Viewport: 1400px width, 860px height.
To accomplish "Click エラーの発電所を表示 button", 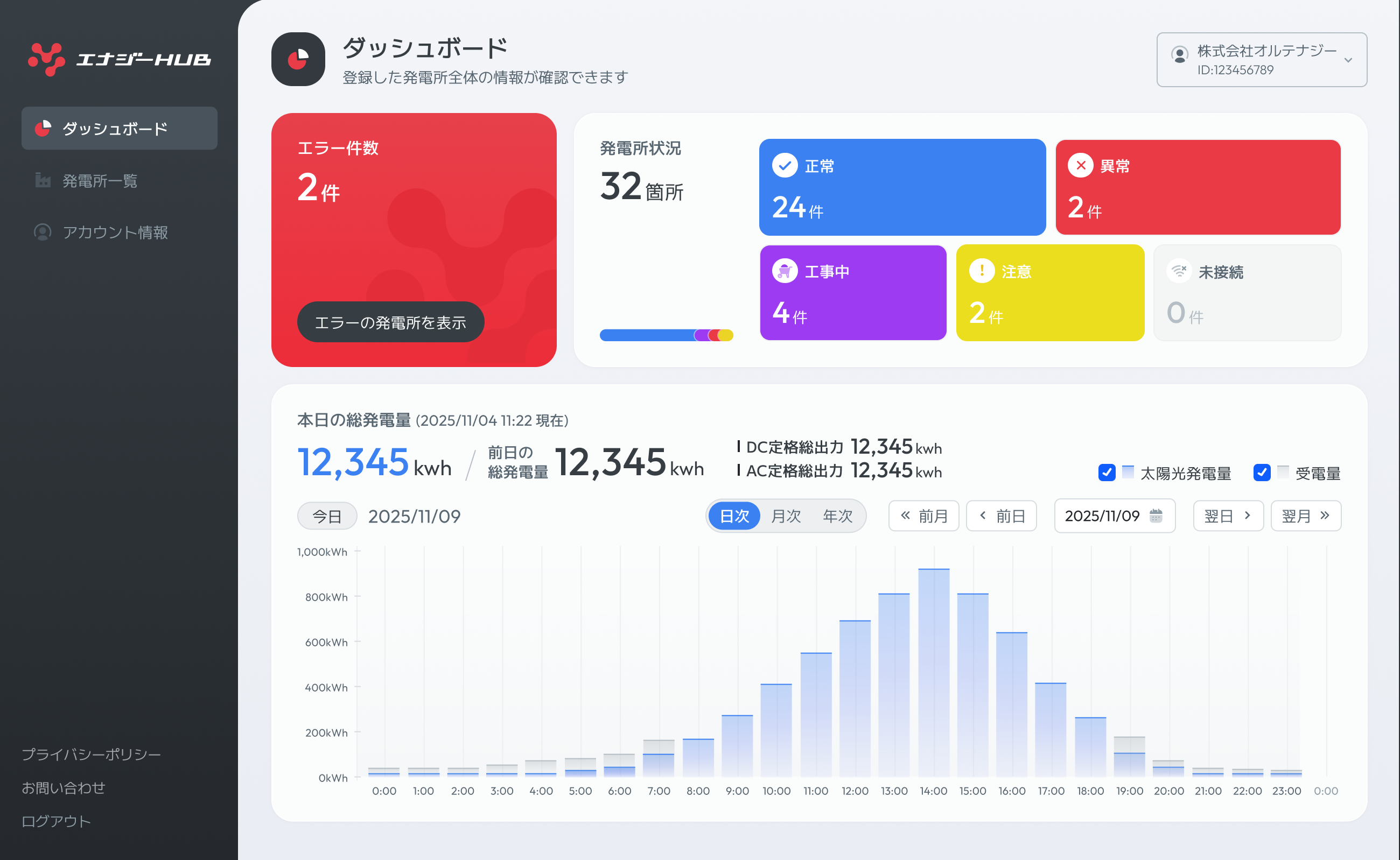I will click(390, 322).
